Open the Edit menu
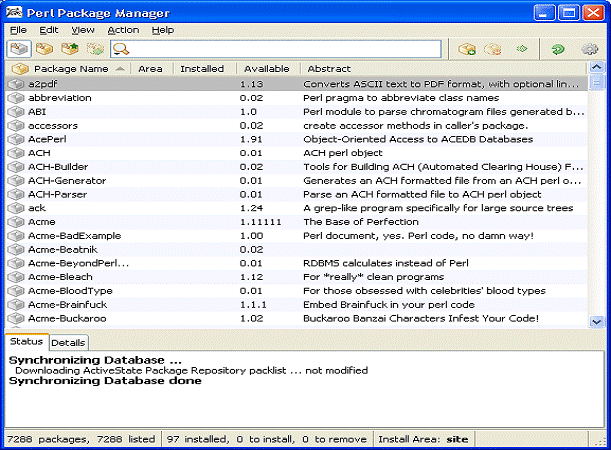This screenshot has width=611, height=450. [49, 30]
